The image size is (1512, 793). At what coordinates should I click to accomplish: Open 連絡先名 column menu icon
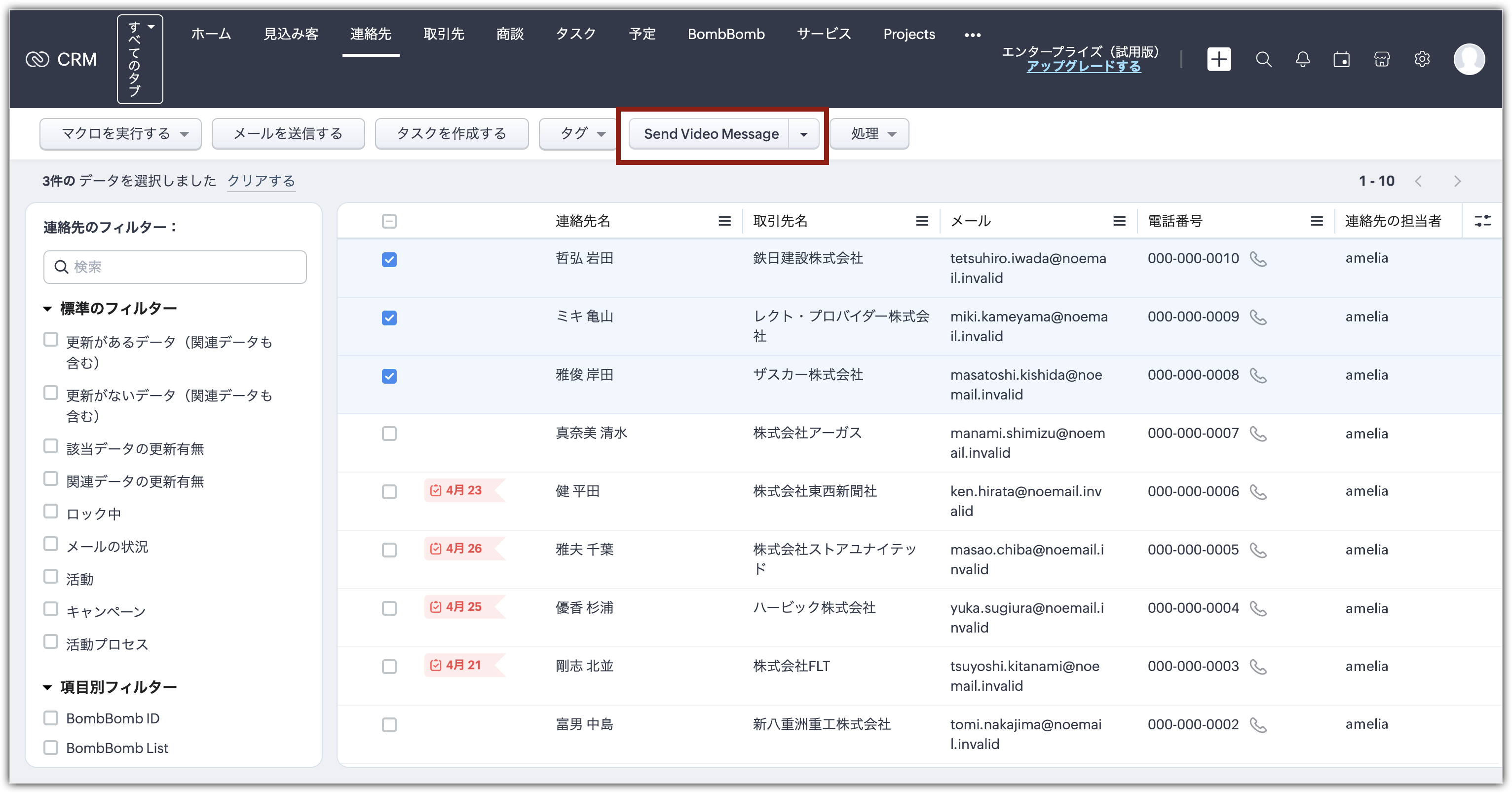[x=724, y=221]
